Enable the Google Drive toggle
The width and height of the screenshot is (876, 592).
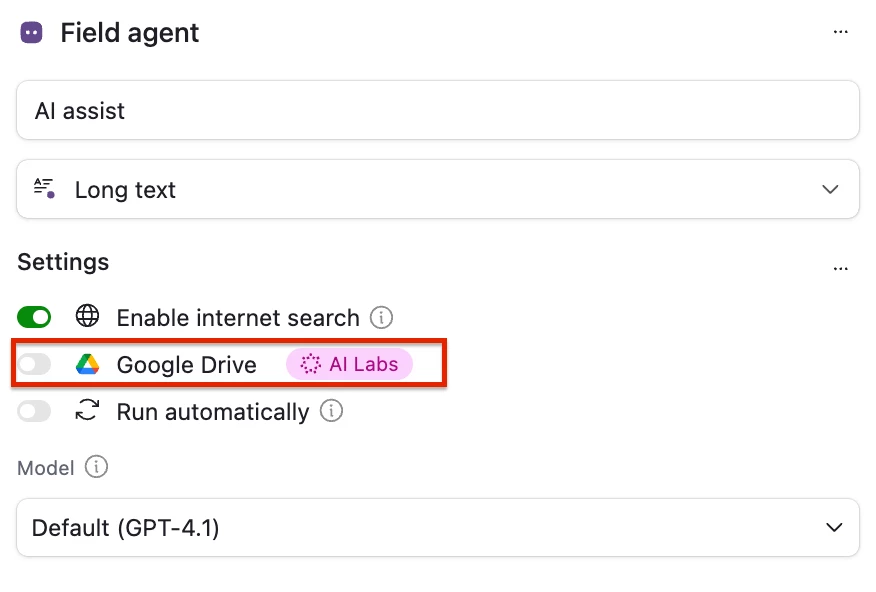click(34, 365)
